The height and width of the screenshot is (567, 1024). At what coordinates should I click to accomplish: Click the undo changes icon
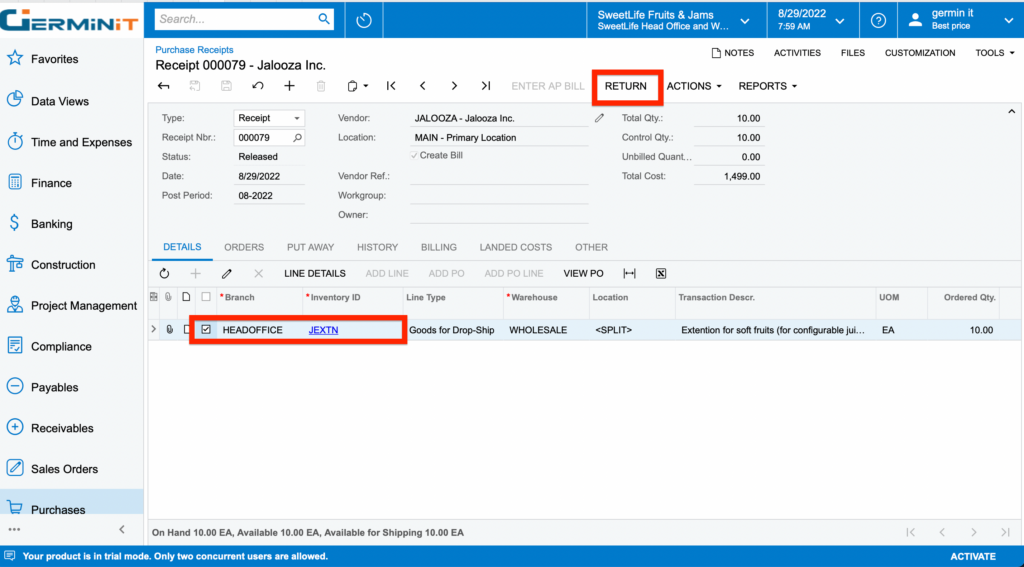[x=258, y=86]
